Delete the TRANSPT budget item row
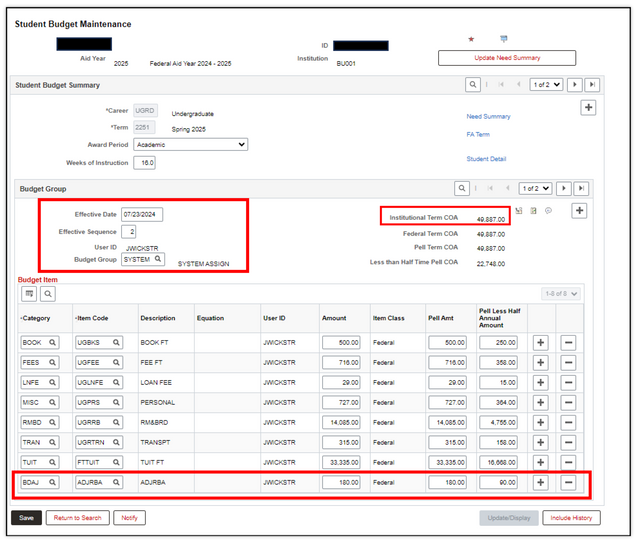Viewport: 636px width, 543px height. (569, 442)
